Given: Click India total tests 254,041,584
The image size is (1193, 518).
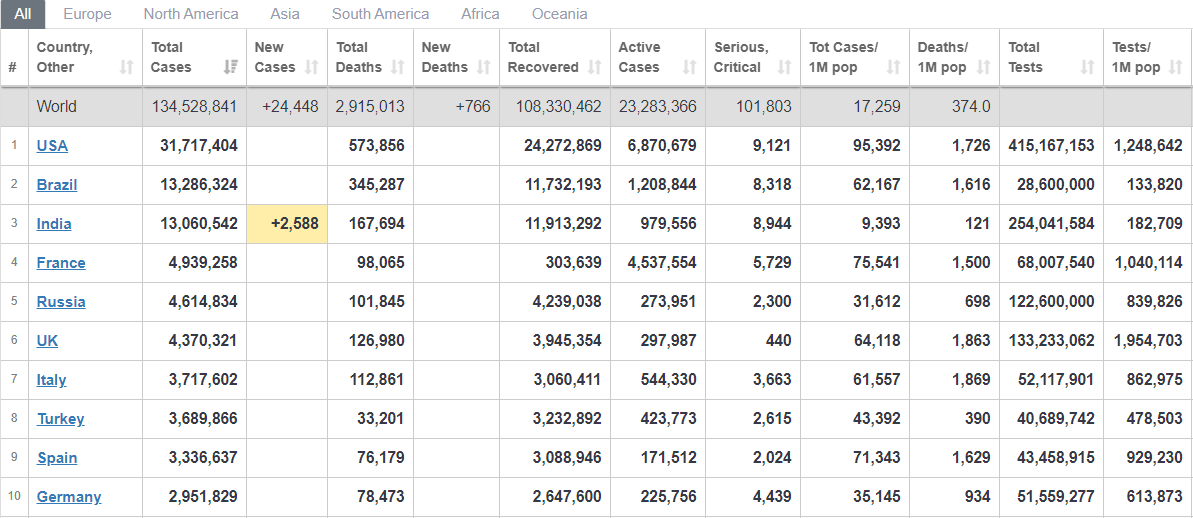Looking at the screenshot, I should (1051, 224).
